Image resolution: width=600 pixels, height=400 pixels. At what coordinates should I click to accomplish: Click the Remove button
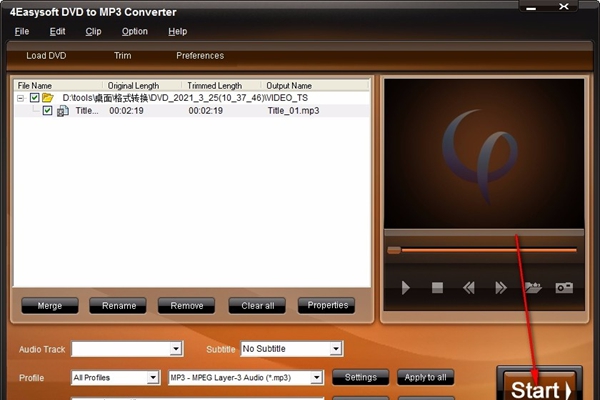186,305
